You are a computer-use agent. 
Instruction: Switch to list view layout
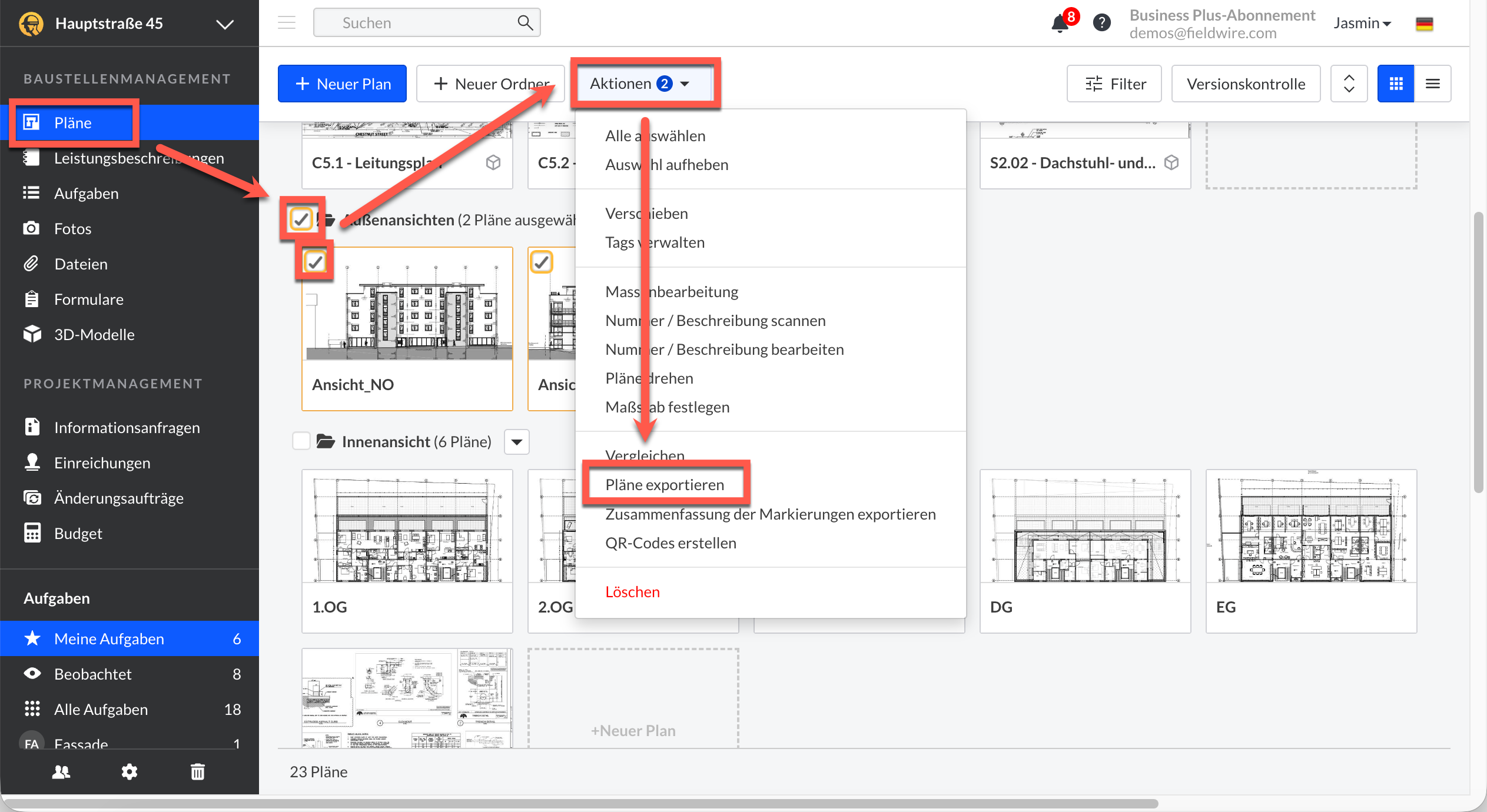click(1432, 84)
